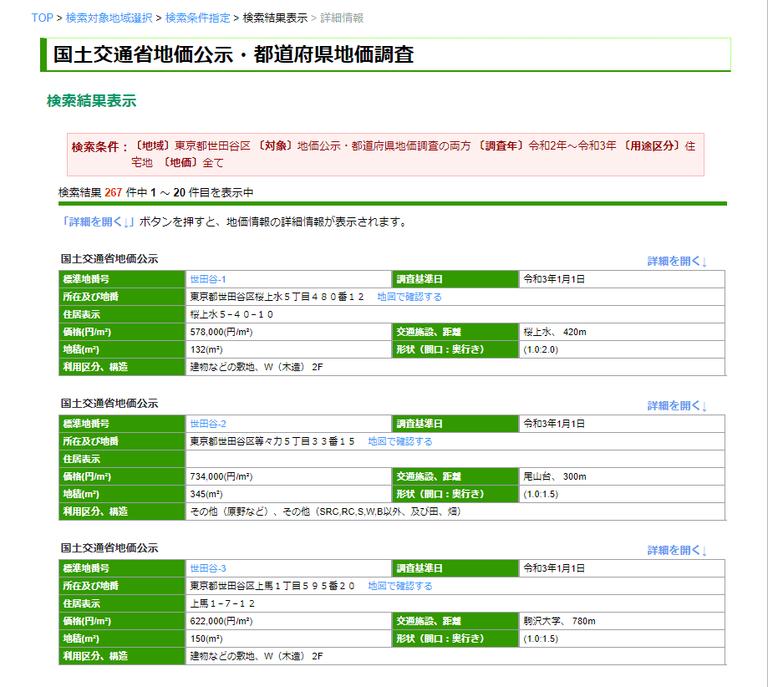This screenshot has height=687, width=768.
Task: Select price value 734,000(円/m²)
Action: (221, 476)
